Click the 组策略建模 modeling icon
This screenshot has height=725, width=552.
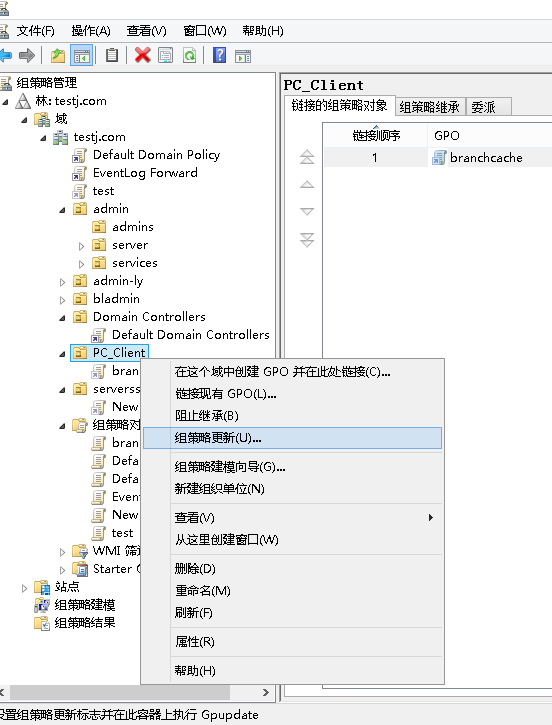(x=42, y=605)
